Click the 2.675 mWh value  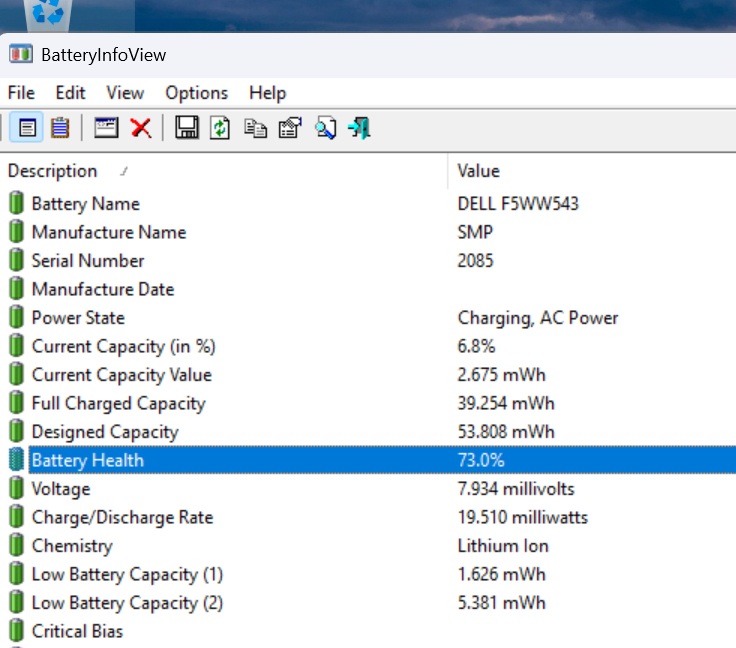coord(501,374)
